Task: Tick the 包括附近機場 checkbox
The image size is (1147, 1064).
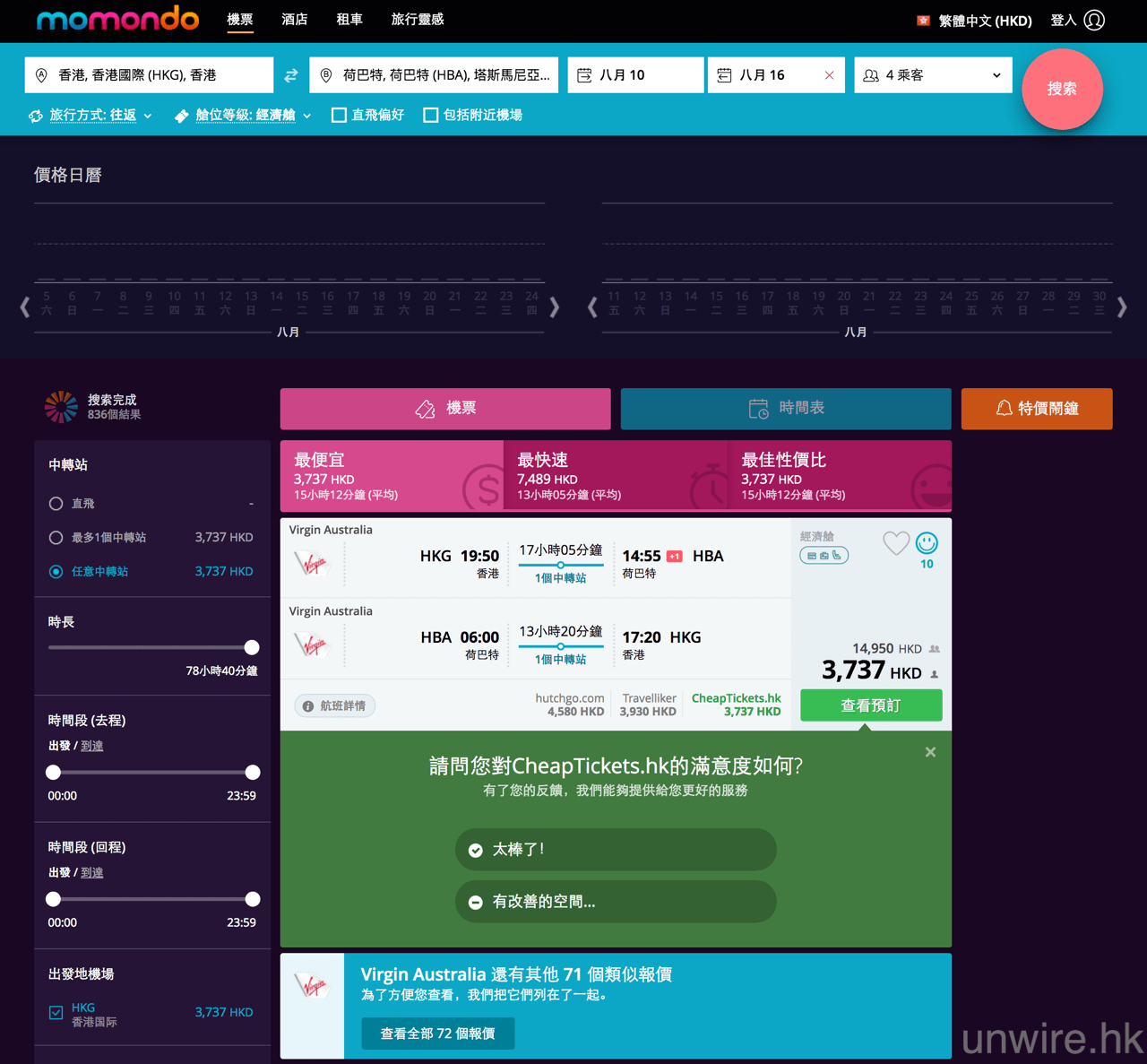Action: pos(431,115)
